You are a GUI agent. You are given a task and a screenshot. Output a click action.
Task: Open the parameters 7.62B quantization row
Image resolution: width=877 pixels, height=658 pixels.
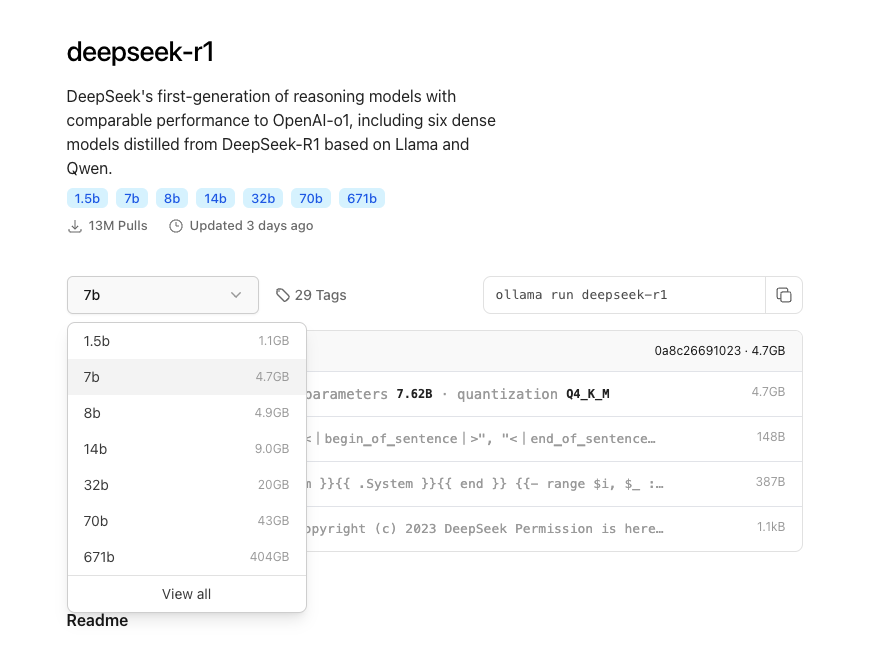tap(554, 394)
